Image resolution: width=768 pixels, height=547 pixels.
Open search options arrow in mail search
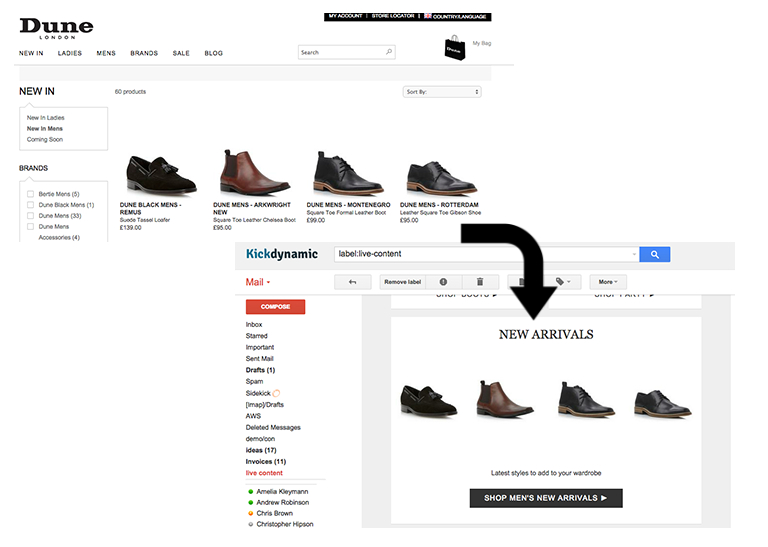pyautogui.click(x=634, y=254)
